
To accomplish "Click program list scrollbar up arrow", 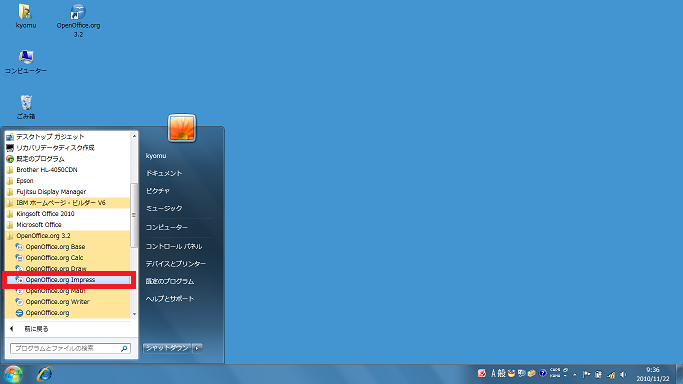I will [134, 136].
